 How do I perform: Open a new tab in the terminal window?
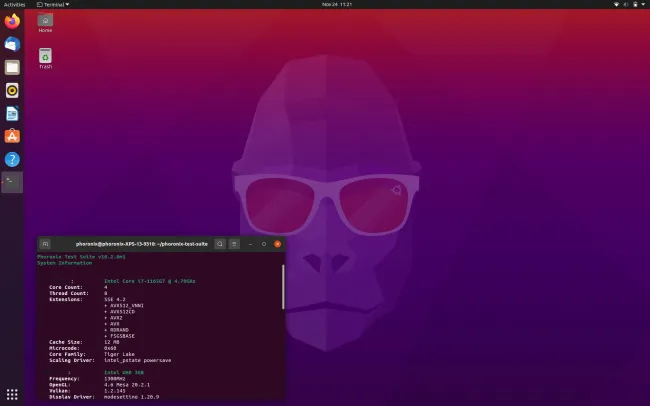(45, 244)
